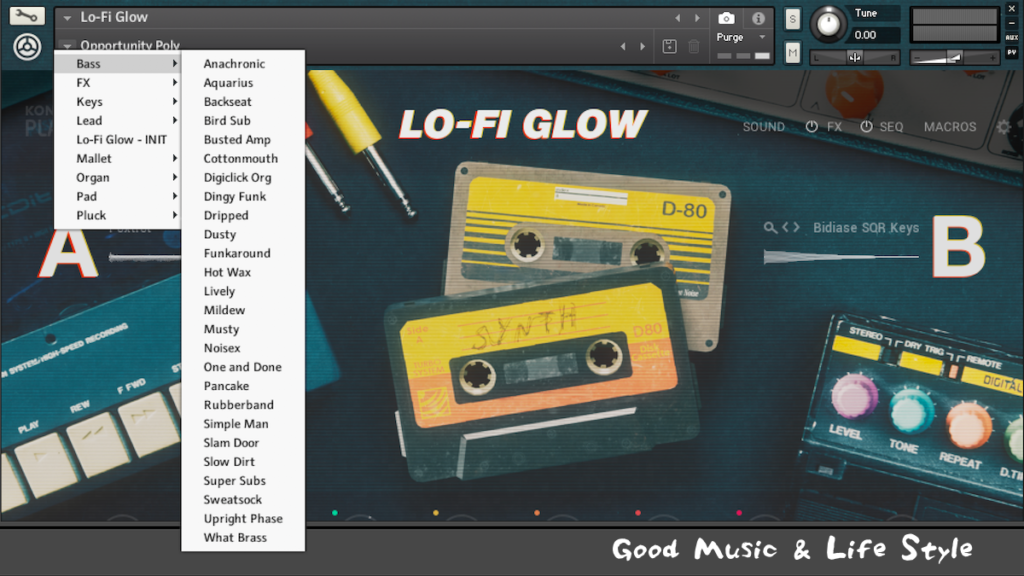Go to the next instrument arrow
Viewport: 1024px width, 576px height.
pos(697,18)
